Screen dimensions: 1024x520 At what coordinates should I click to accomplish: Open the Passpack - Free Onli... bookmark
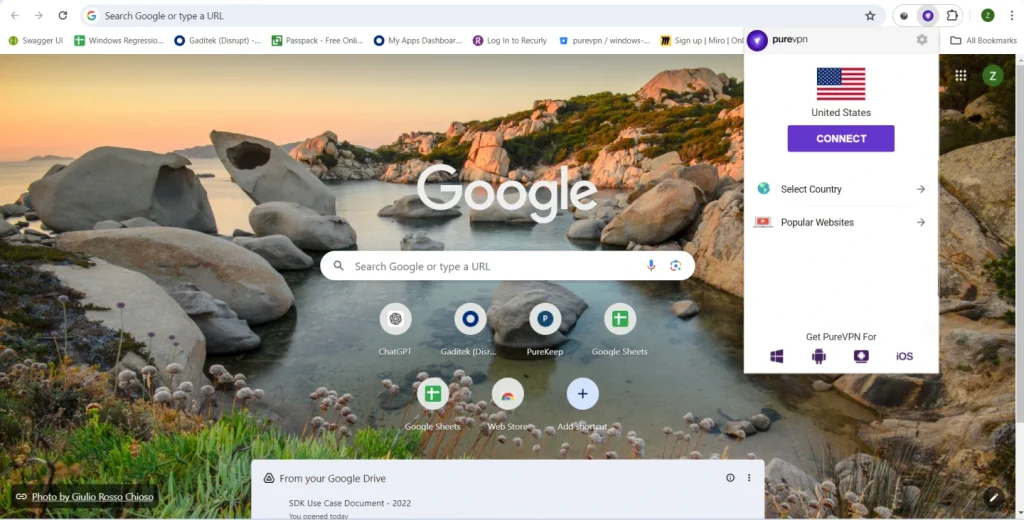[x=317, y=41]
